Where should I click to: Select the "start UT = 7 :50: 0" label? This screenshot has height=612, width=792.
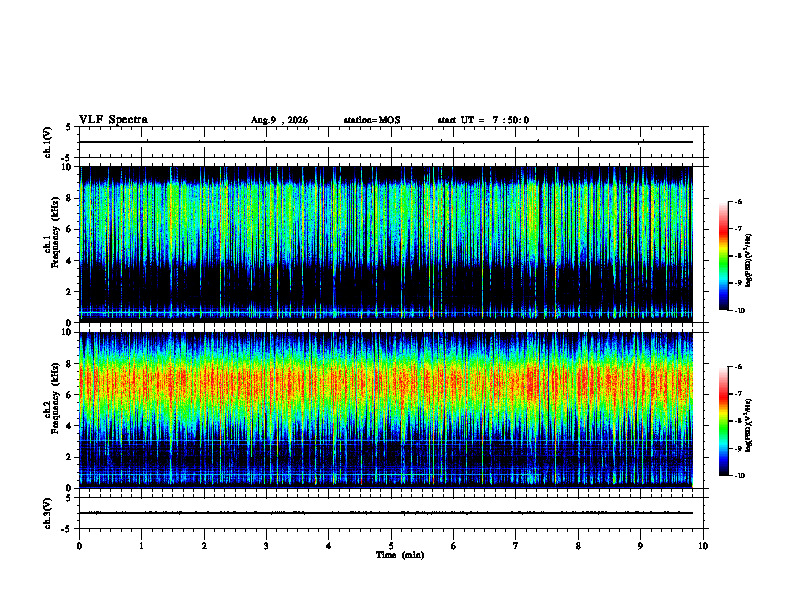pyautogui.click(x=483, y=120)
